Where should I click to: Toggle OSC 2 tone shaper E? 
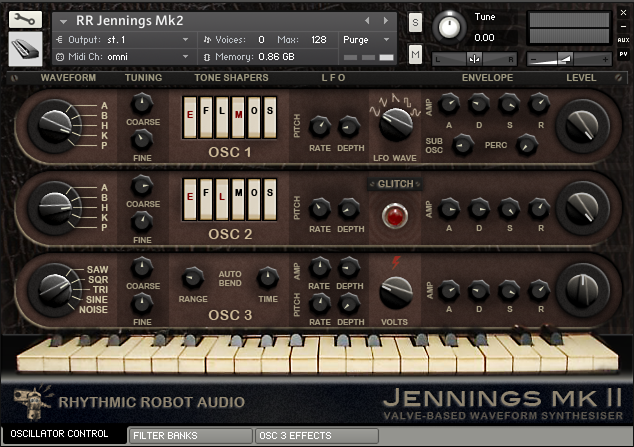click(190, 199)
